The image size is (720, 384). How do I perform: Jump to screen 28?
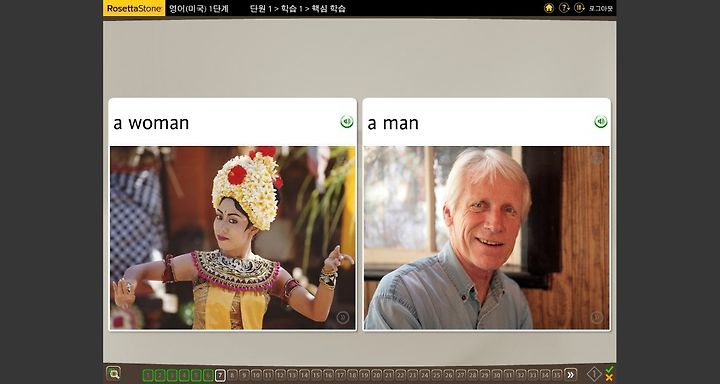pos(472,376)
